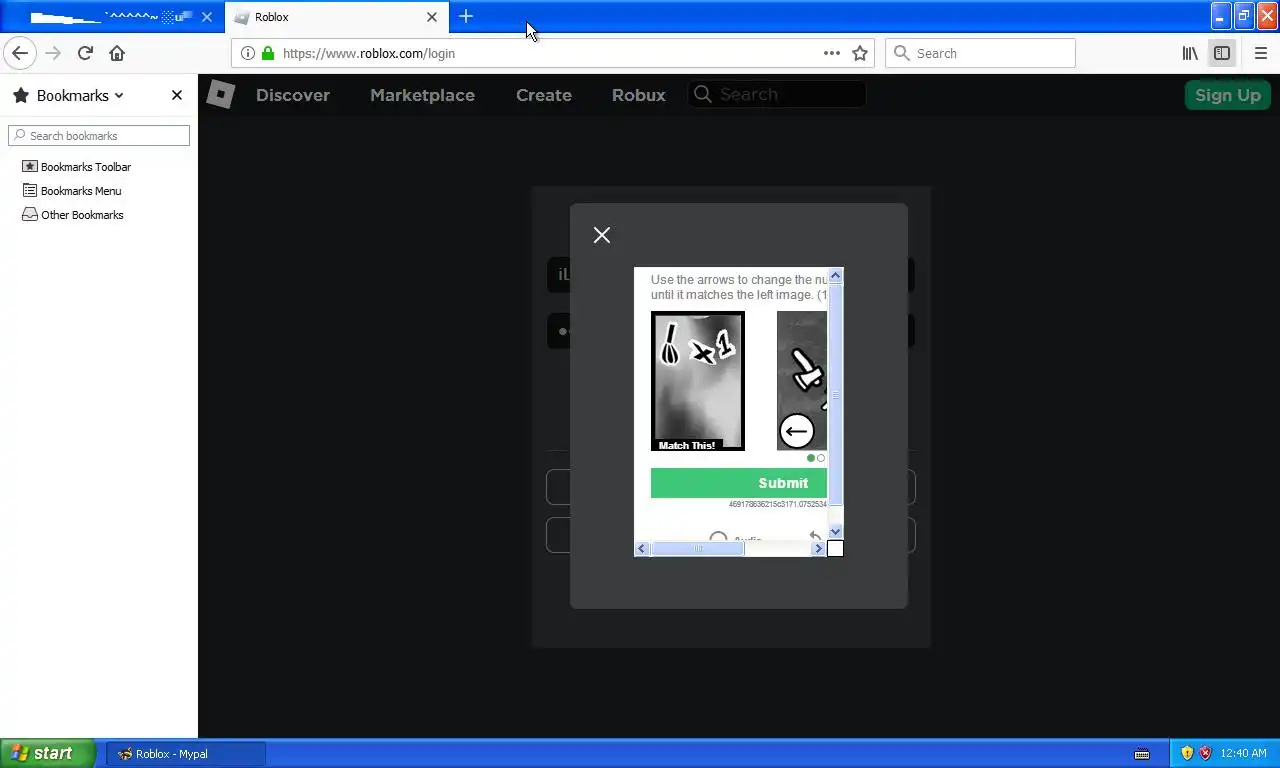The width and height of the screenshot is (1280, 768).
Task: Show site information for roblox.com
Action: pos(248,53)
